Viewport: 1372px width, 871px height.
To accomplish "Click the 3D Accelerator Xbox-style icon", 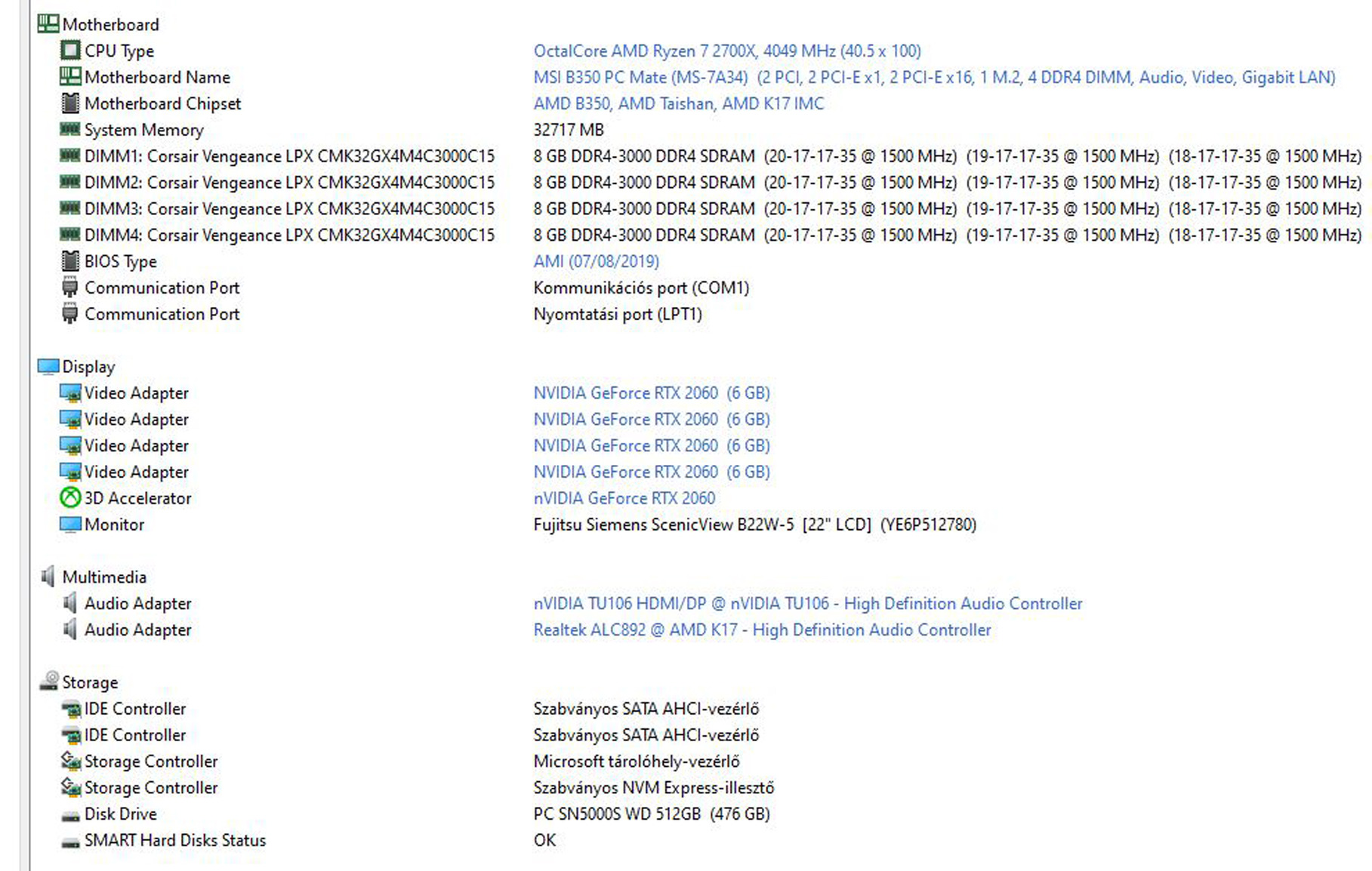I will [70, 497].
